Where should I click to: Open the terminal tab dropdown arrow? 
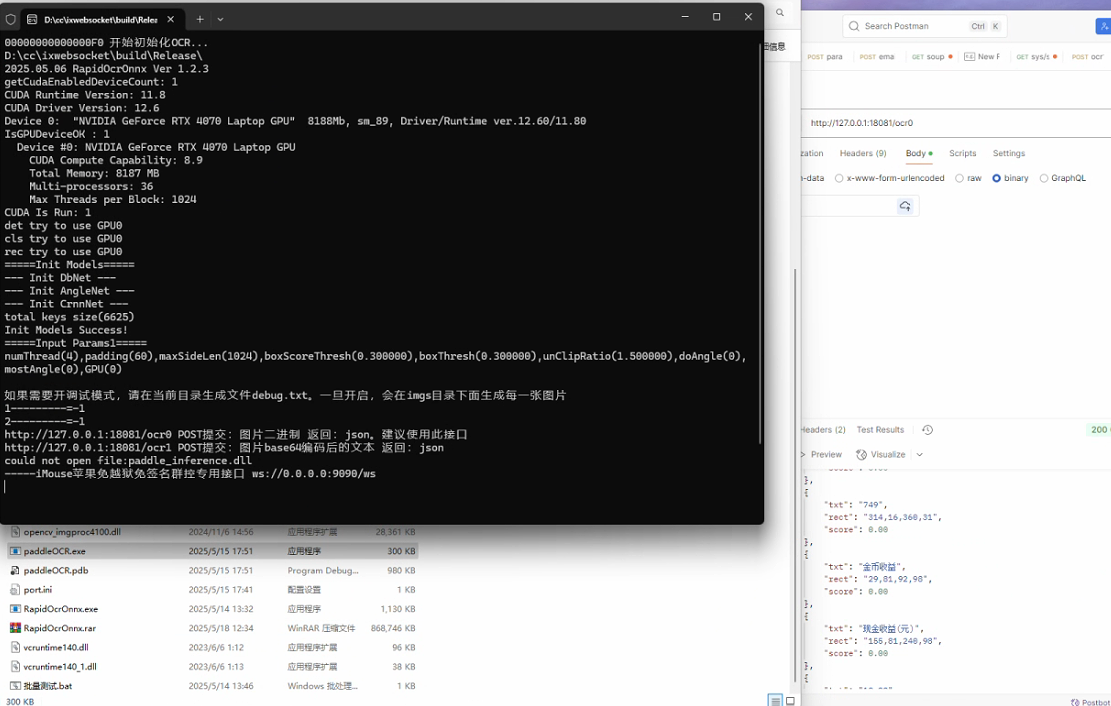(x=218, y=17)
